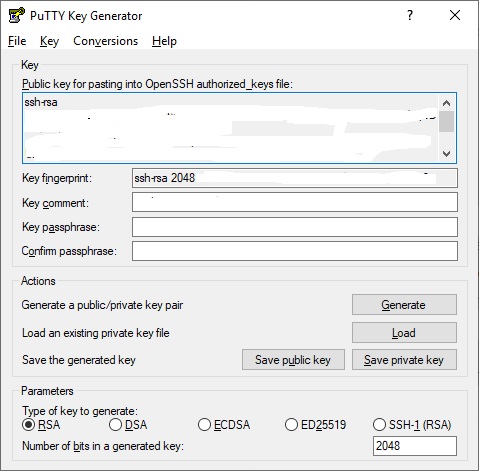Select the DSA key type
The image size is (479, 471).
click(128, 425)
